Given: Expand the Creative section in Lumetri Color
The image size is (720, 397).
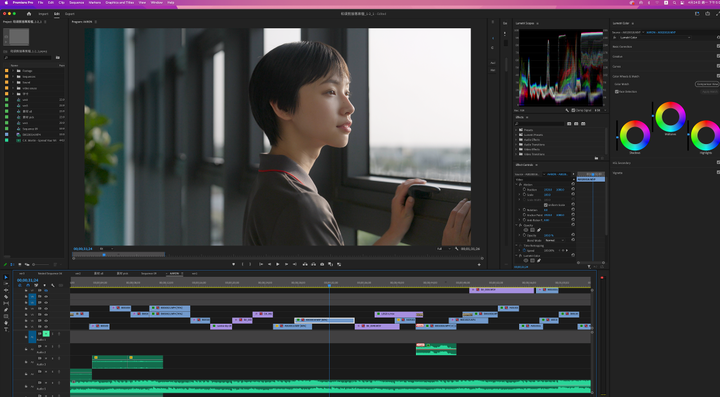Looking at the screenshot, I should tap(618, 56).
